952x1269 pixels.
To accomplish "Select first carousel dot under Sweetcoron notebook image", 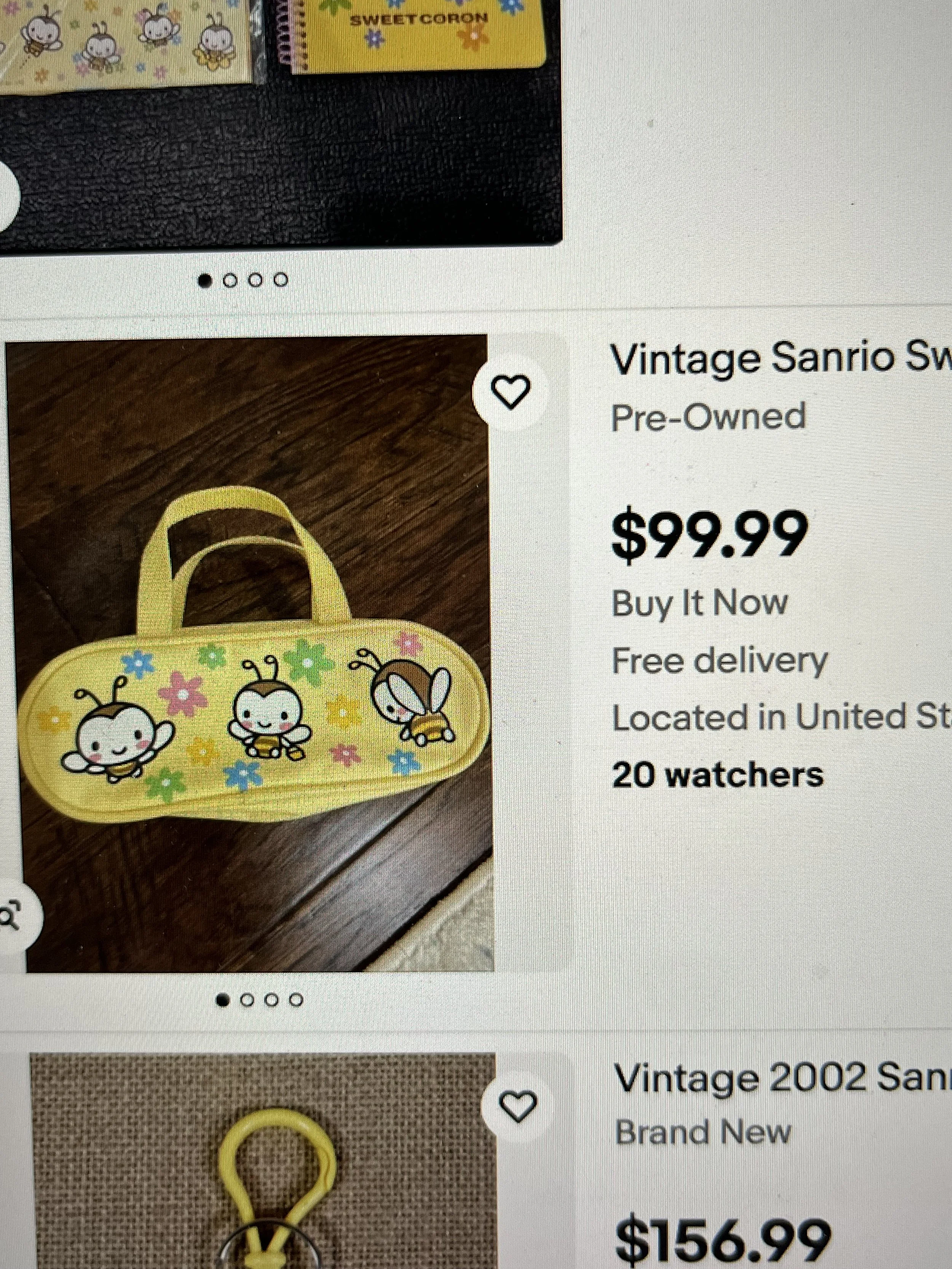I will coord(205,281).
